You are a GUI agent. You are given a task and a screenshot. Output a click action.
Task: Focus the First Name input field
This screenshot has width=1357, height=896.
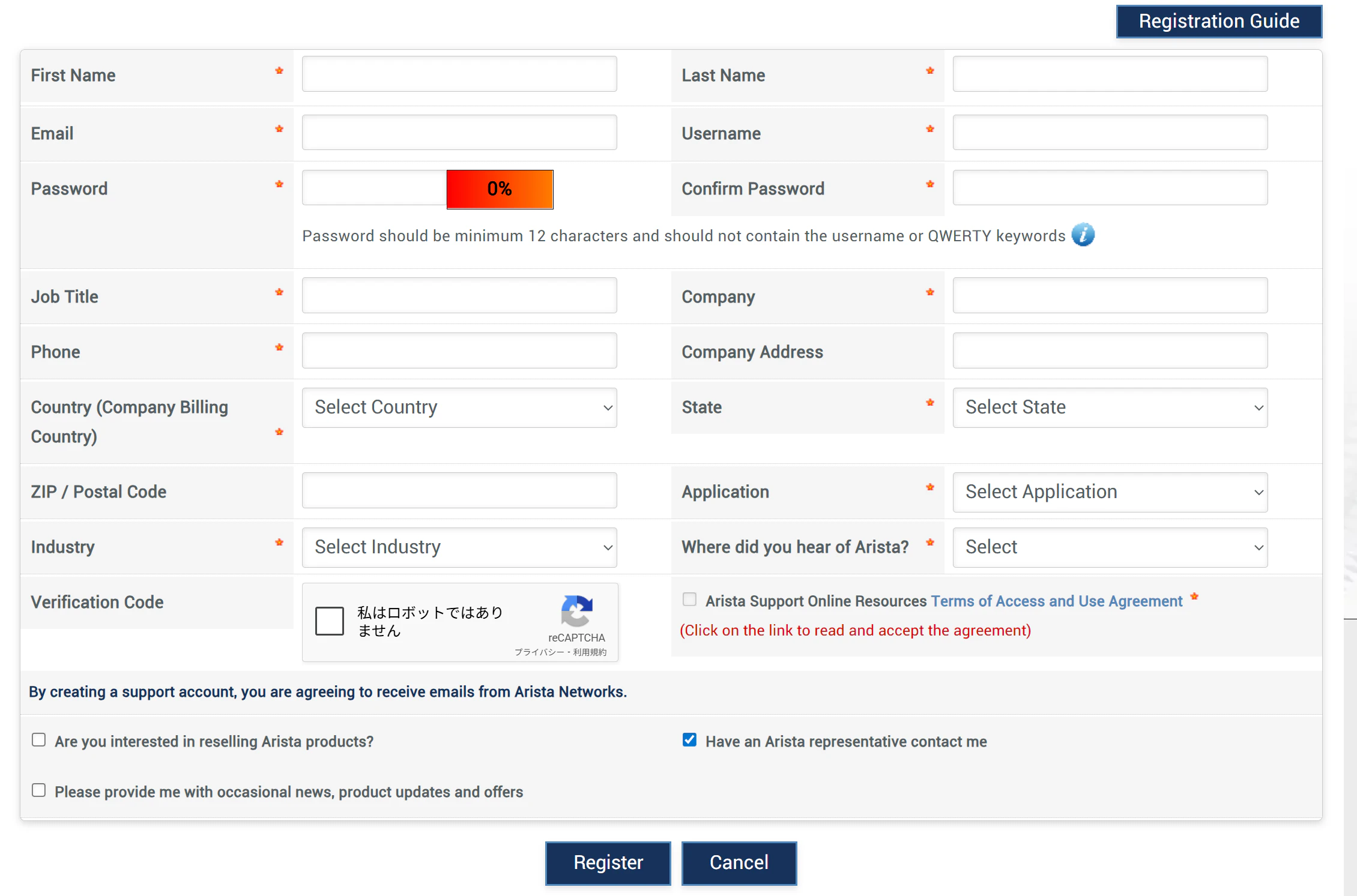coord(459,74)
